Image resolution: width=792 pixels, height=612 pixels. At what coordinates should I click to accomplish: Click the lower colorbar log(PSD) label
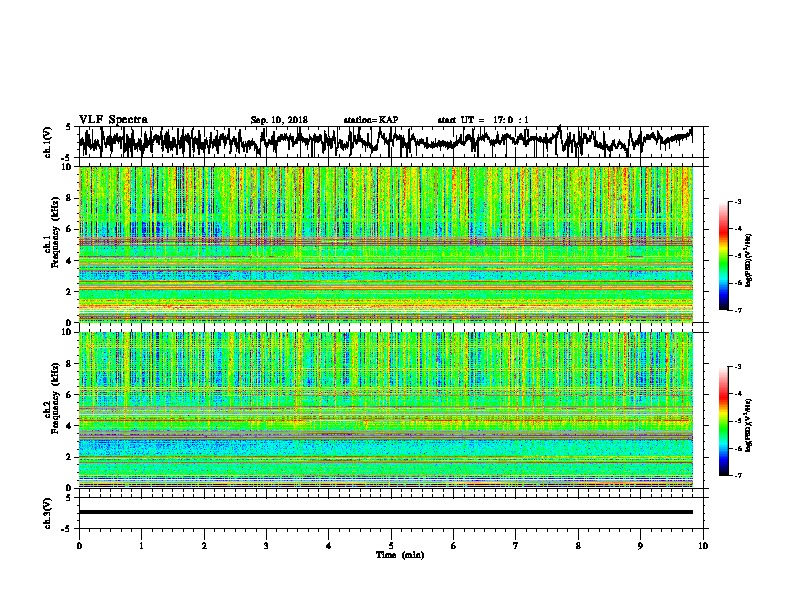[x=748, y=425]
